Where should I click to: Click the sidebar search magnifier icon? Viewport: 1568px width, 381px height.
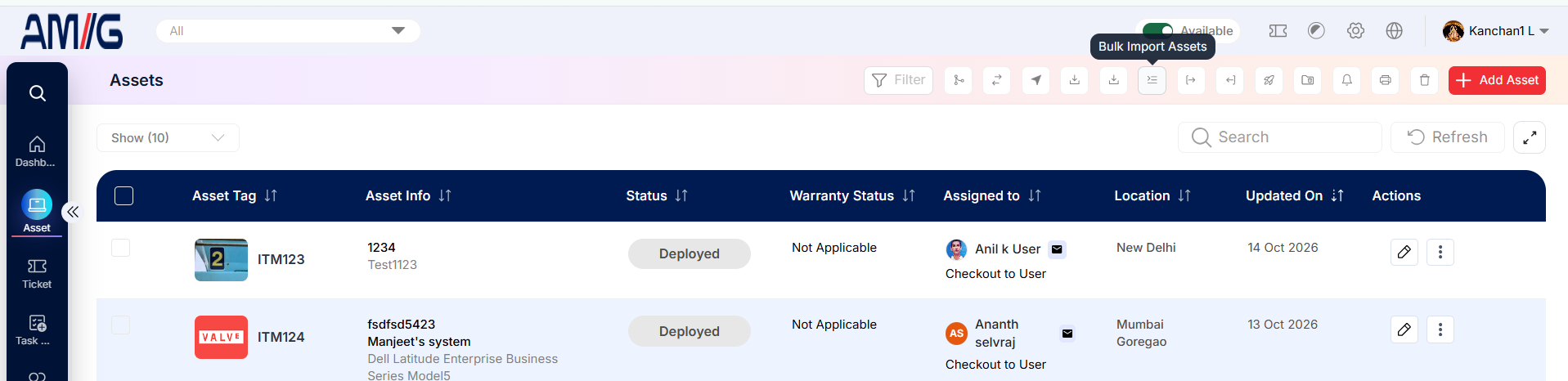click(38, 93)
